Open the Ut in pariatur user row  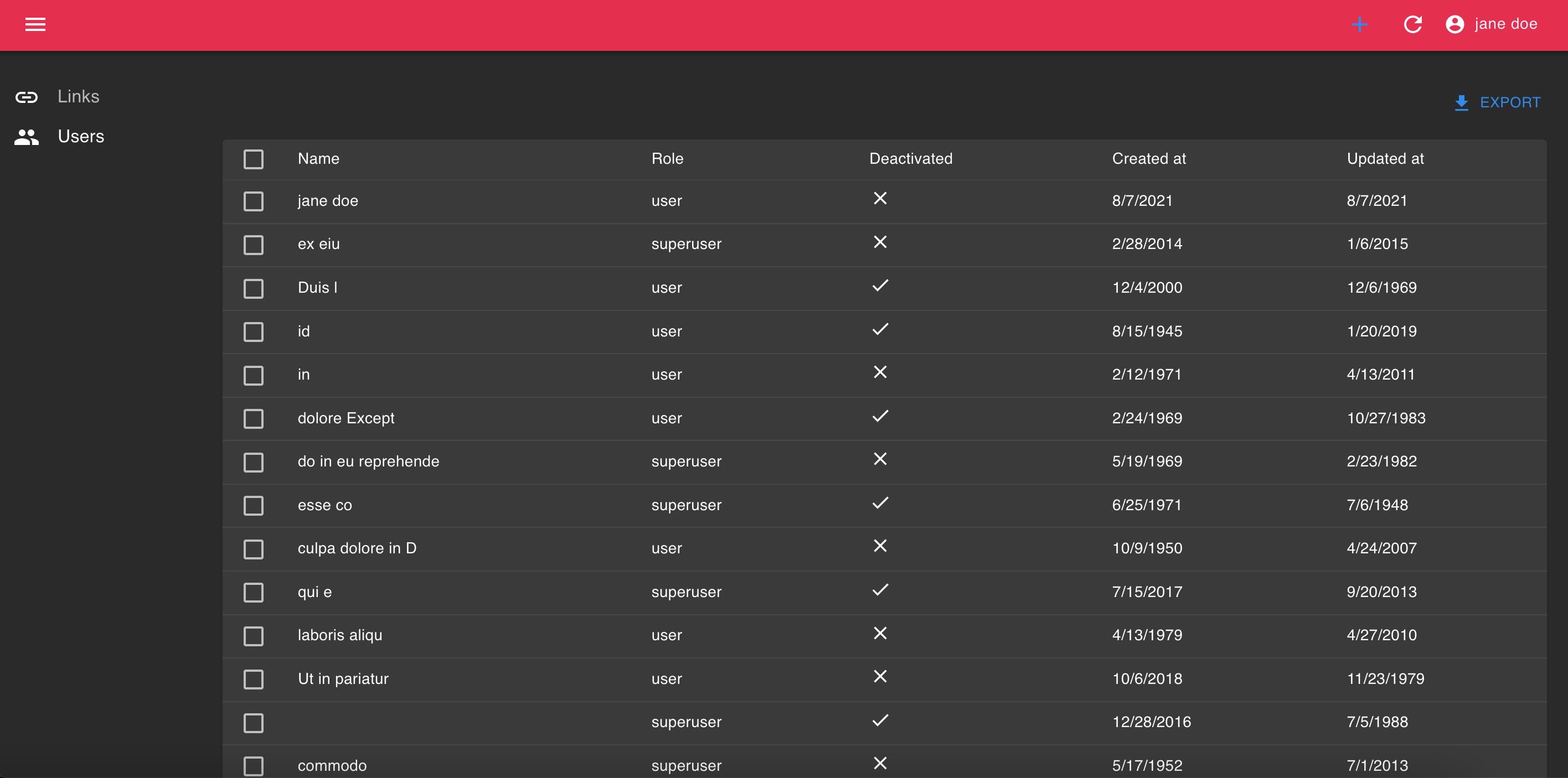coord(343,679)
